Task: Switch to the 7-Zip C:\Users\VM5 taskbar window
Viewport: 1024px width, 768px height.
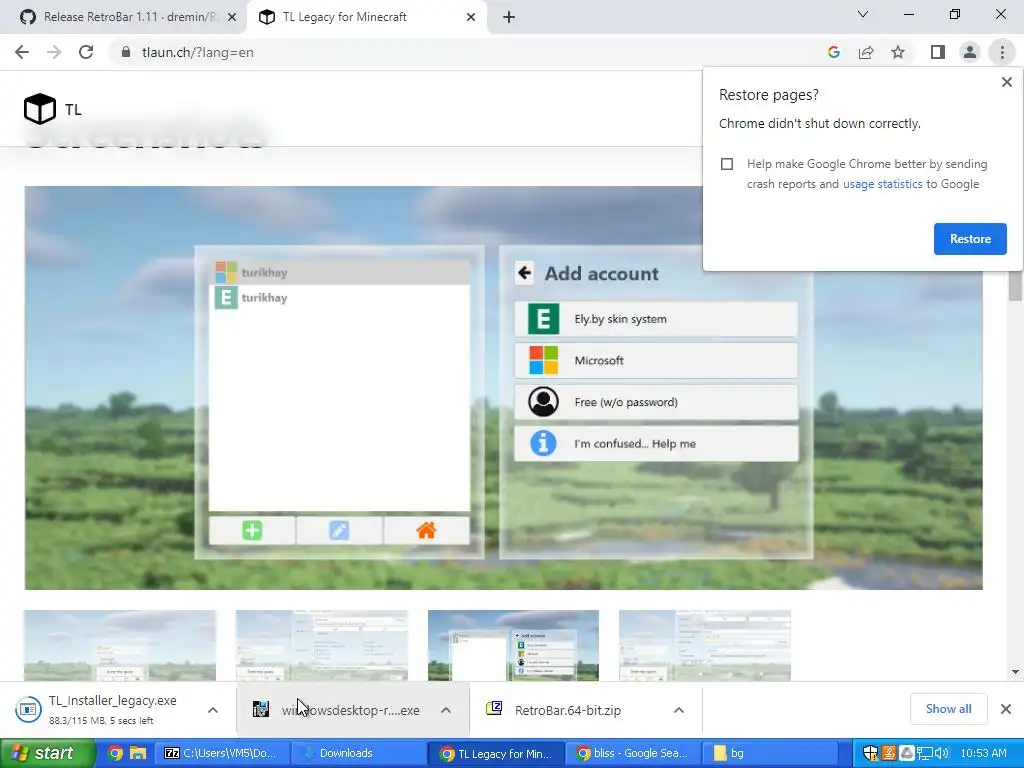Action: coord(222,754)
